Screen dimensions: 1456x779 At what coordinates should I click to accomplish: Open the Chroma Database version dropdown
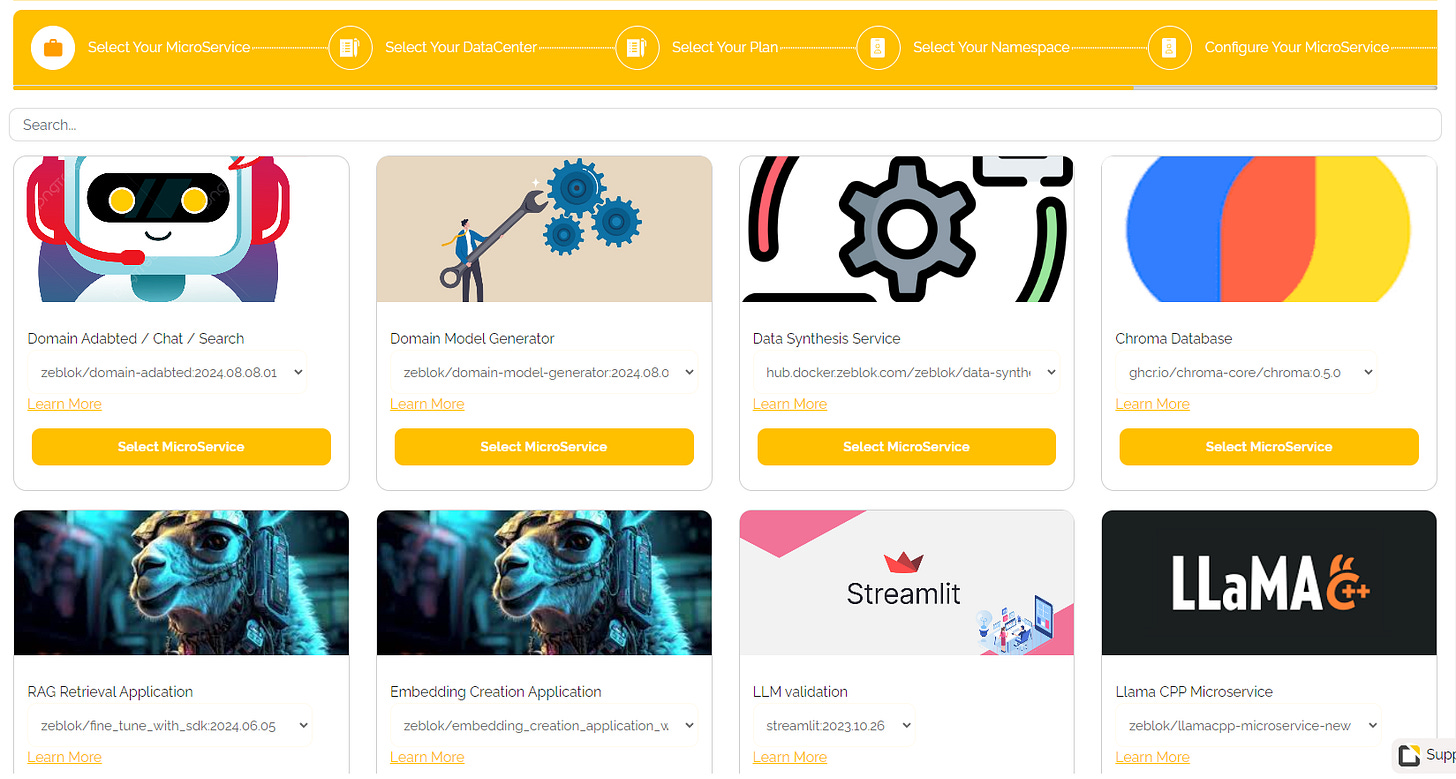[1248, 372]
